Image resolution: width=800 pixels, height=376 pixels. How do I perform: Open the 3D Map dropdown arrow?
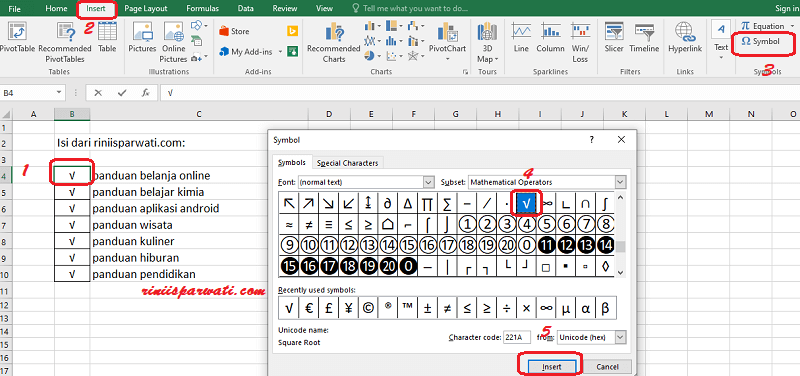tap(495, 59)
